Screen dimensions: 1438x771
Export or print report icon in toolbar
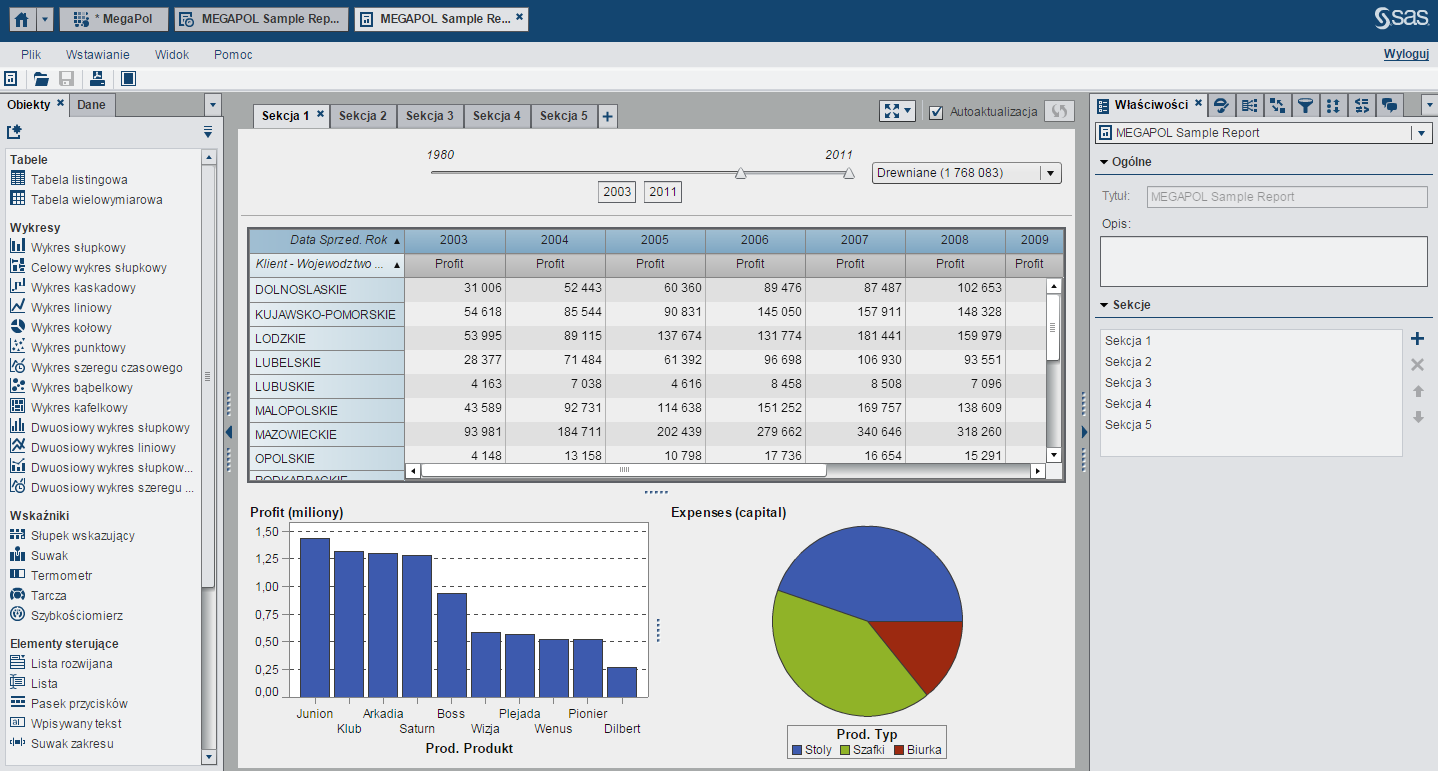point(97,78)
